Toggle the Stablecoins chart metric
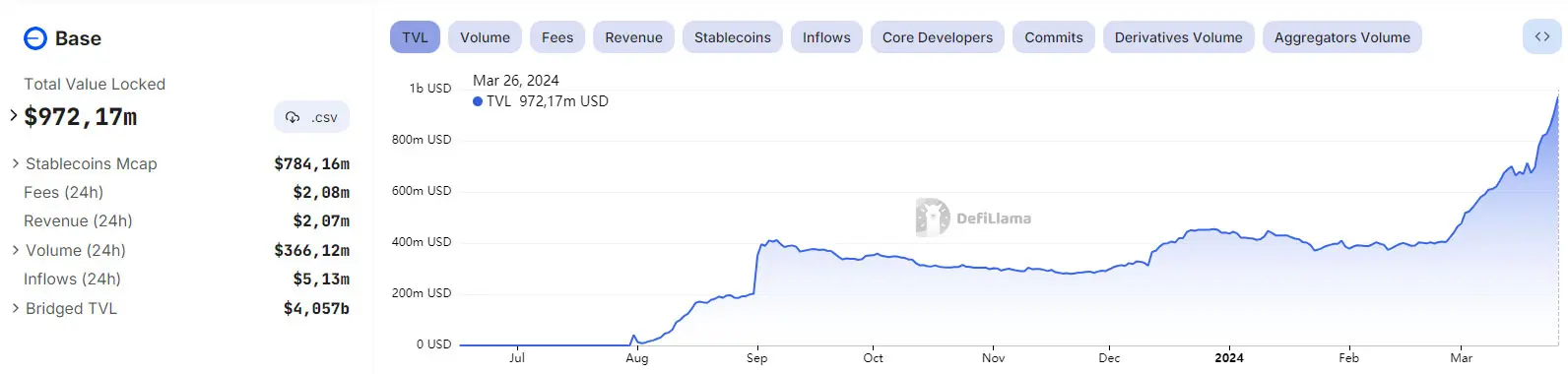The image size is (1568, 374). point(733,37)
